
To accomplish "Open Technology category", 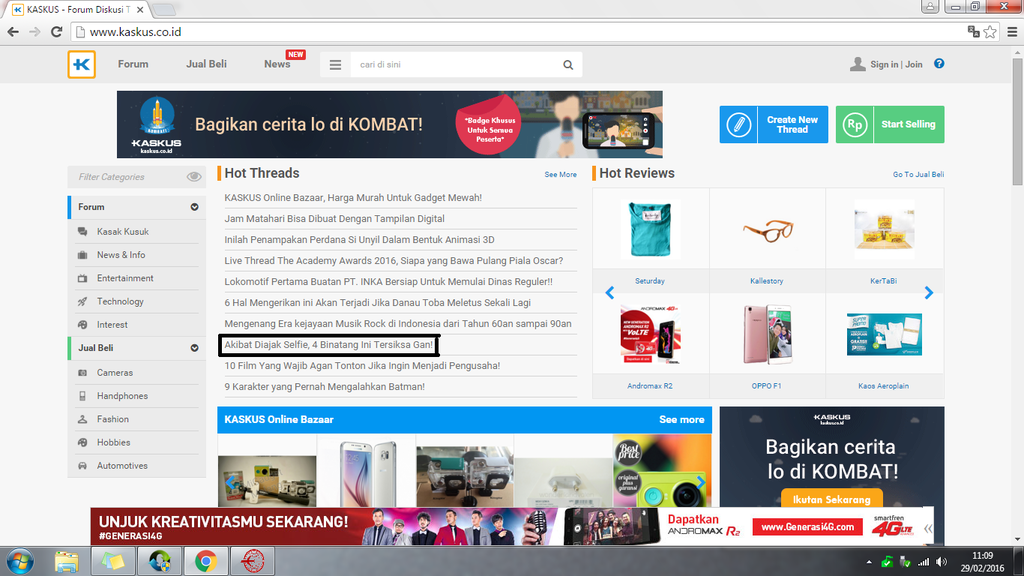I will click(x=120, y=302).
